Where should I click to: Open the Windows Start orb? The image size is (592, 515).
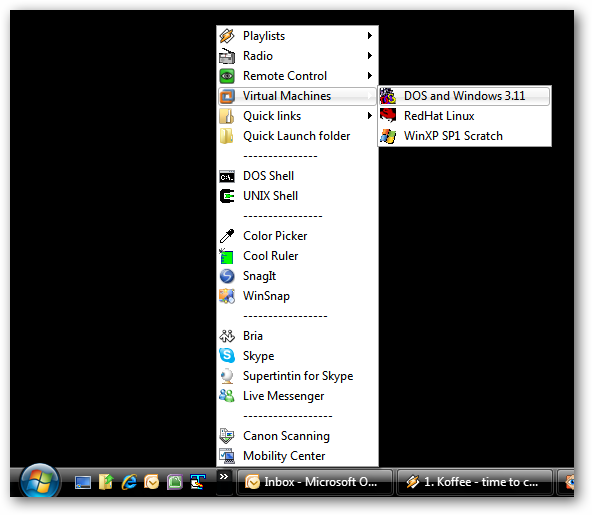point(40,481)
